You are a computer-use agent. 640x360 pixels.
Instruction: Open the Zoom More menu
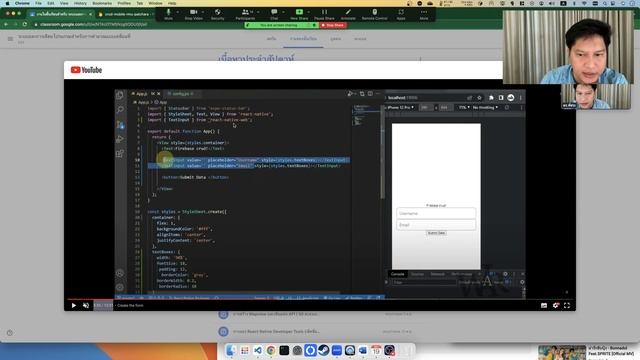(x=424, y=14)
